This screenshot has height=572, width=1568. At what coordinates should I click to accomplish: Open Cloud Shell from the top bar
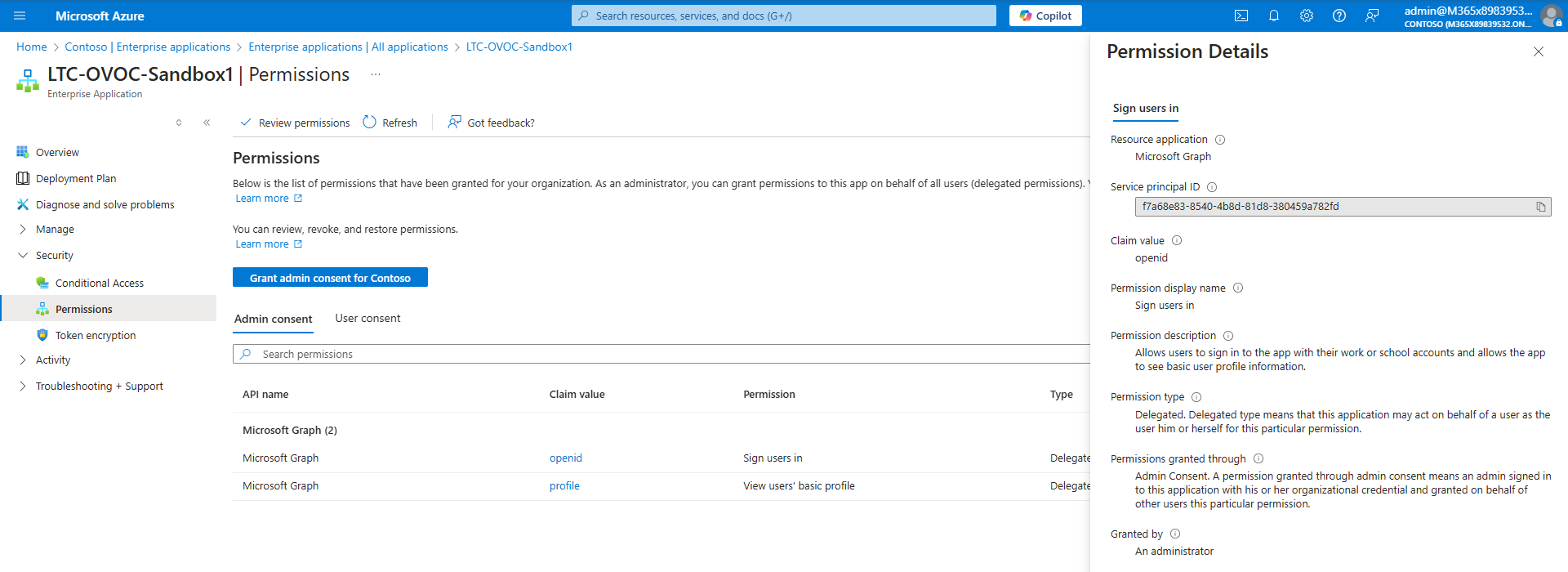coord(1241,16)
